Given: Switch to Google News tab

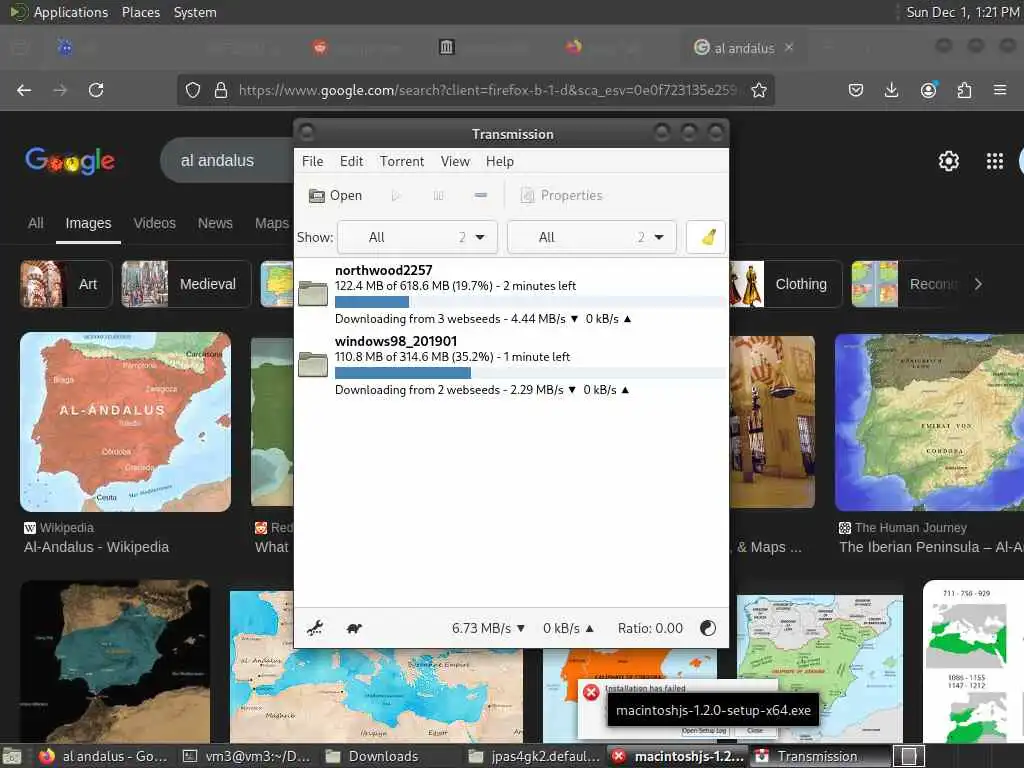Looking at the screenshot, I should tap(215, 223).
